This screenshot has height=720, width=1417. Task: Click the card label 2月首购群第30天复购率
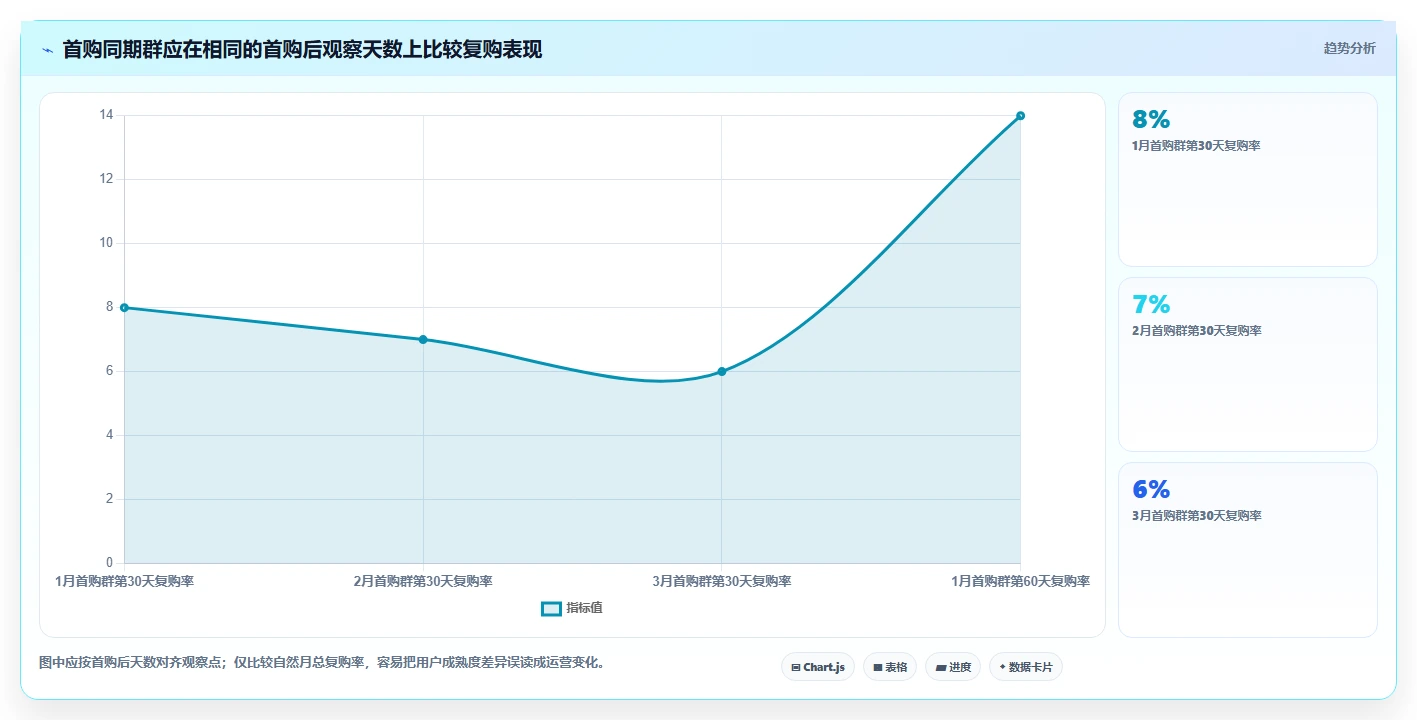[1196, 331]
